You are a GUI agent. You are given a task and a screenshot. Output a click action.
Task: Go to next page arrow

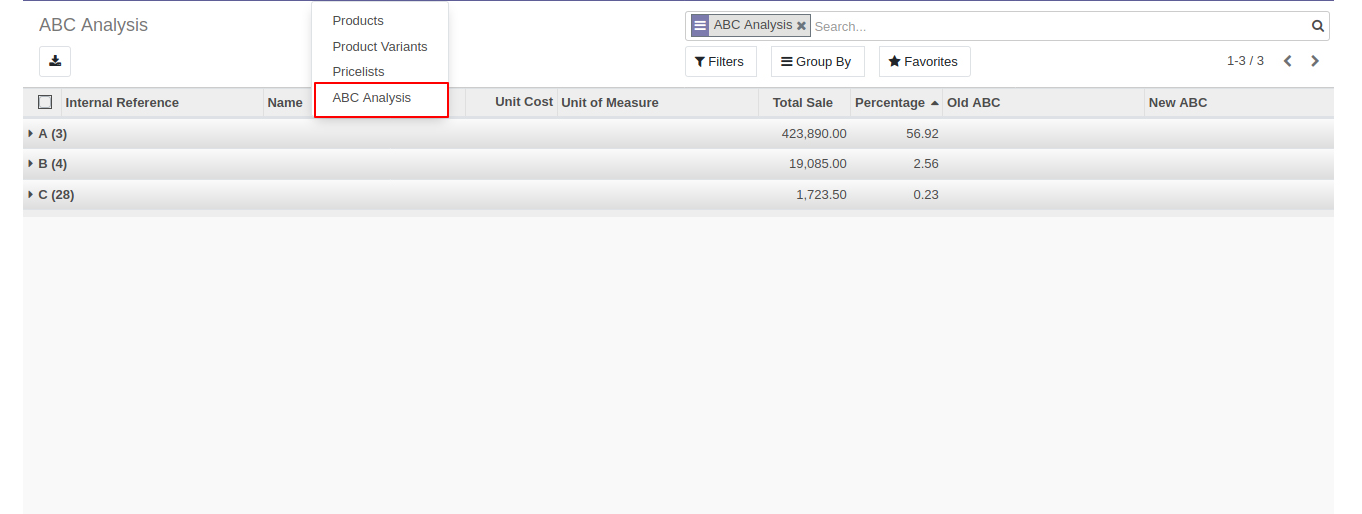(x=1315, y=61)
